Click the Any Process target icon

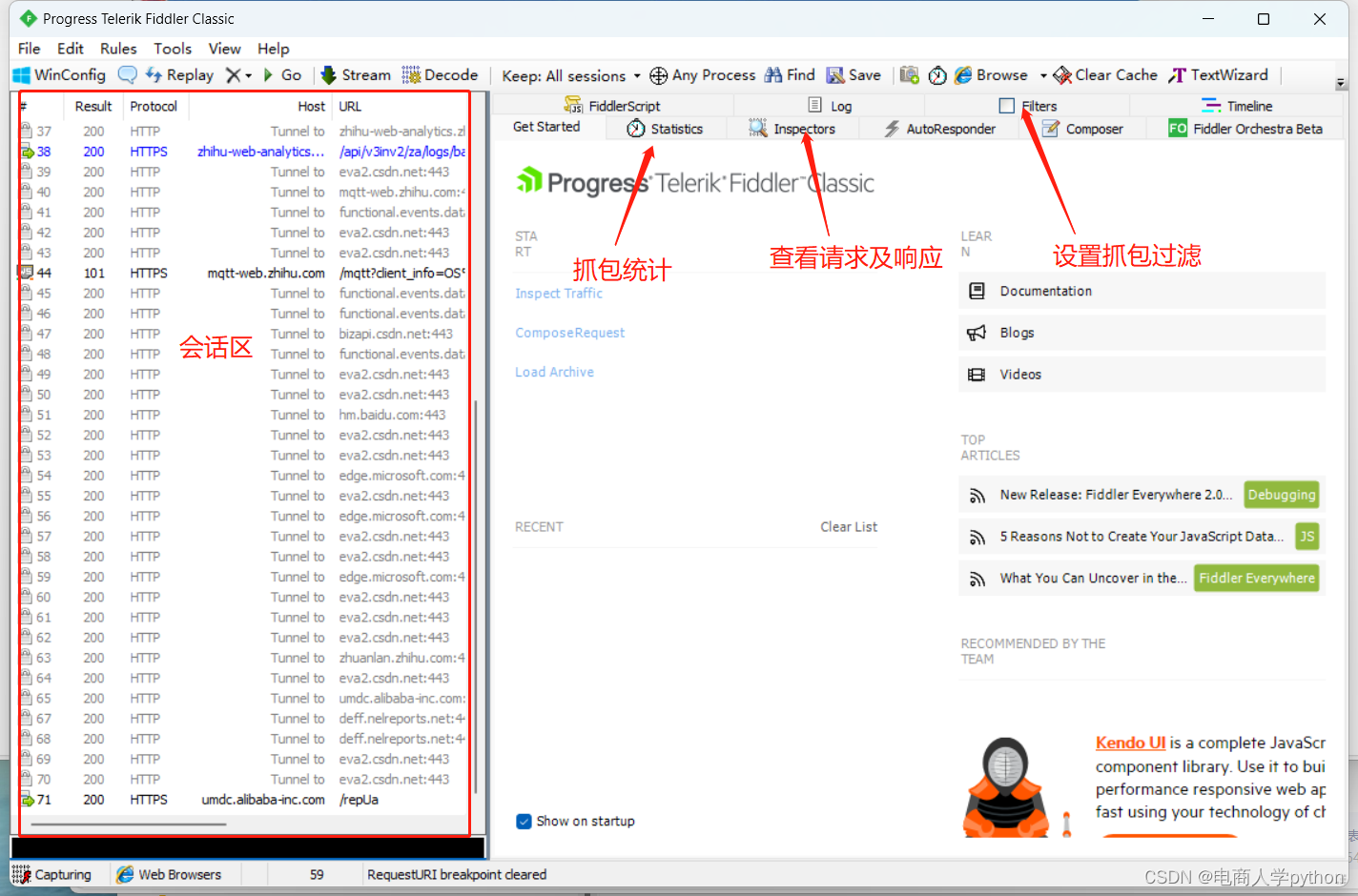(658, 75)
